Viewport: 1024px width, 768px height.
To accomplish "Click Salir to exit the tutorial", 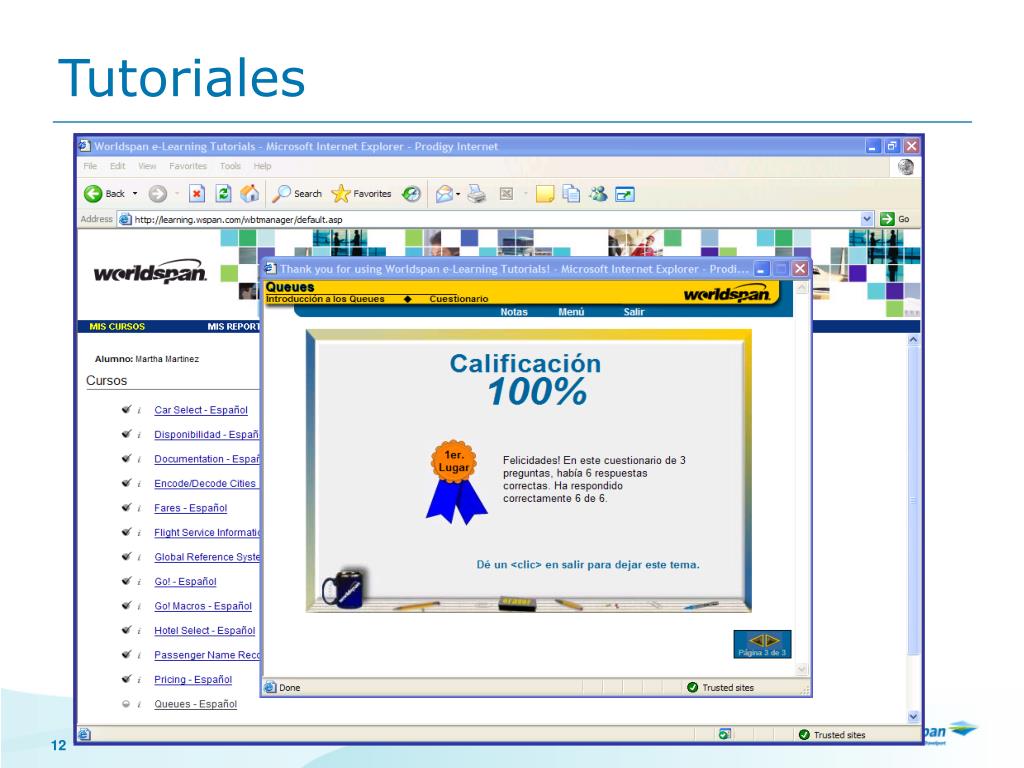I will click(x=633, y=312).
